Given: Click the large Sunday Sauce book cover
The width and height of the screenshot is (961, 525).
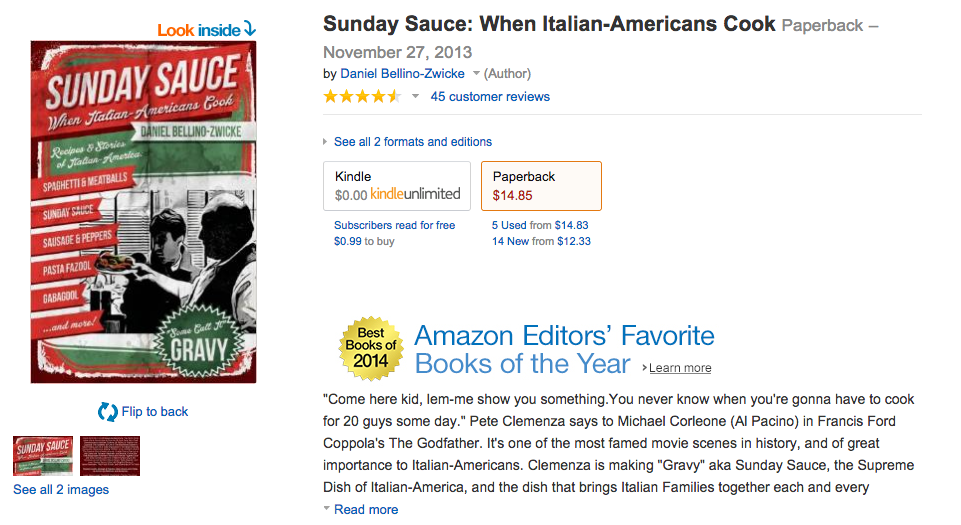Looking at the screenshot, I should tap(144, 212).
